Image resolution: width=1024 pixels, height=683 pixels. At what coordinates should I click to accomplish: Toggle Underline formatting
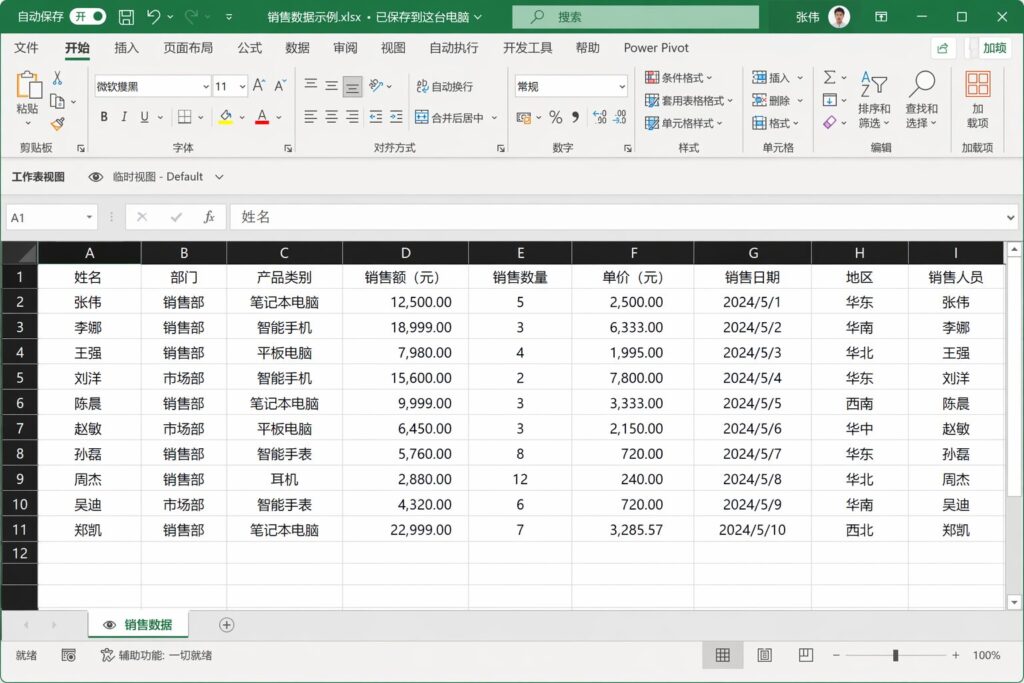(144, 117)
